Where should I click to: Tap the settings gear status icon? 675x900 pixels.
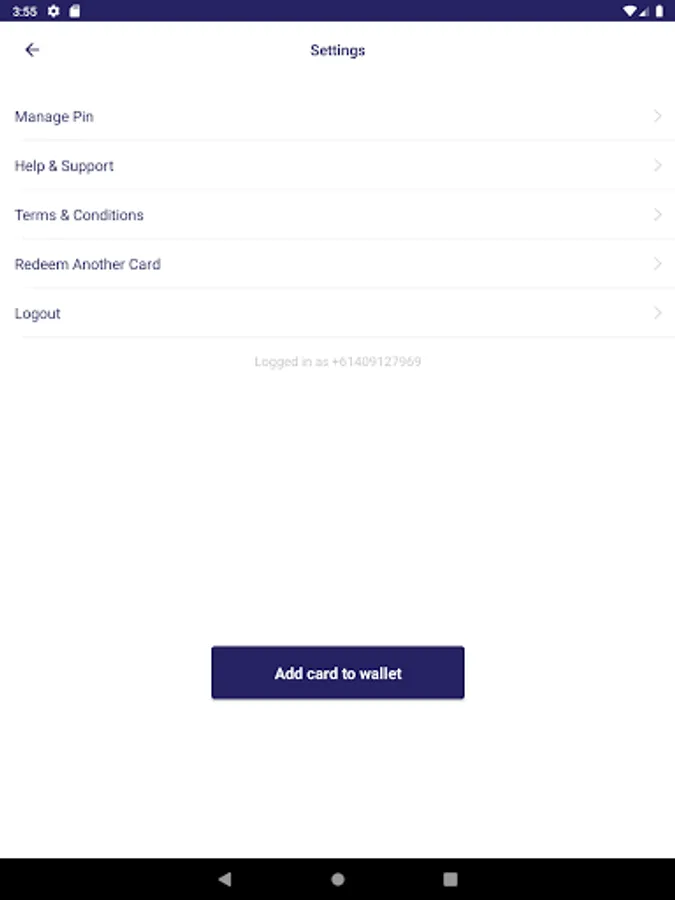54,11
